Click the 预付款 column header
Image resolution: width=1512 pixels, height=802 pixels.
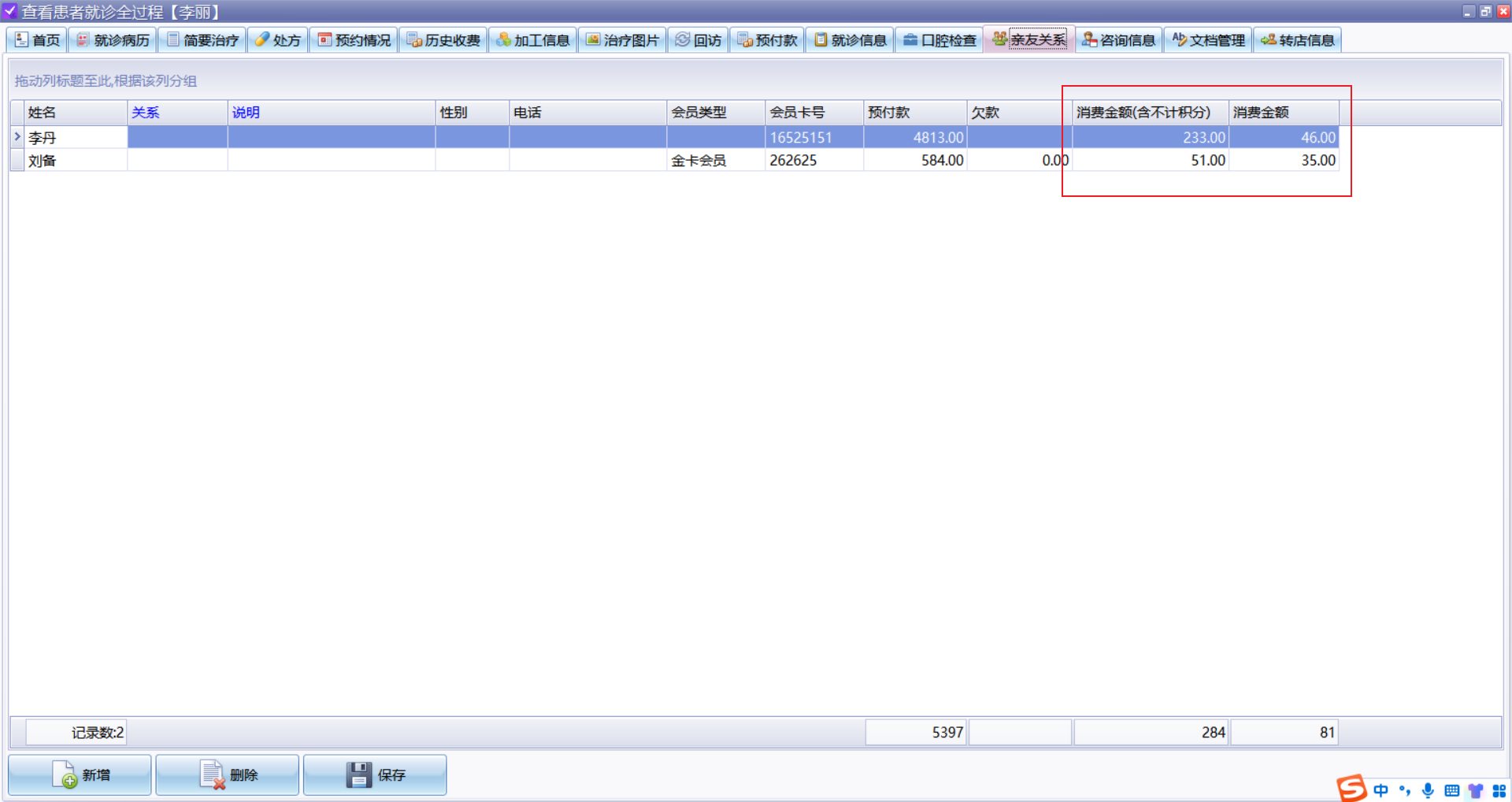(x=915, y=113)
